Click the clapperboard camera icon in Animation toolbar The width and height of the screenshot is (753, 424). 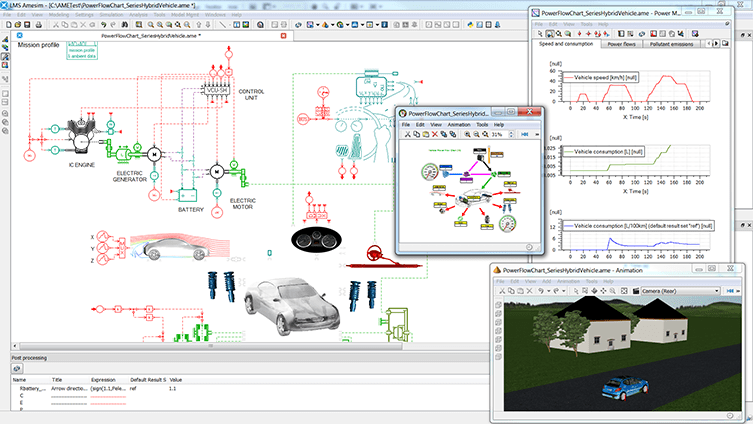(636, 291)
